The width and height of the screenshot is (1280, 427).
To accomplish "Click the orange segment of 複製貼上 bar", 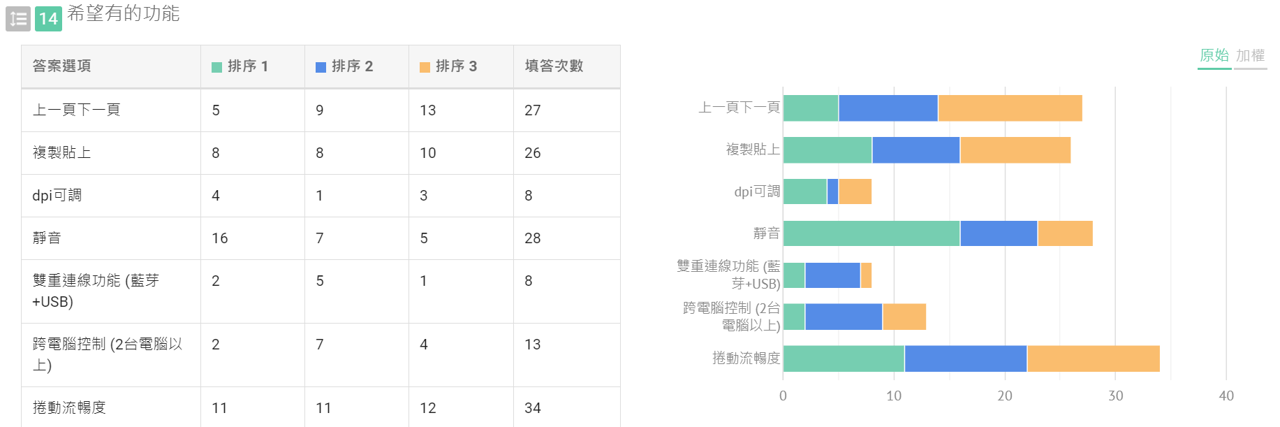I will click(1014, 150).
